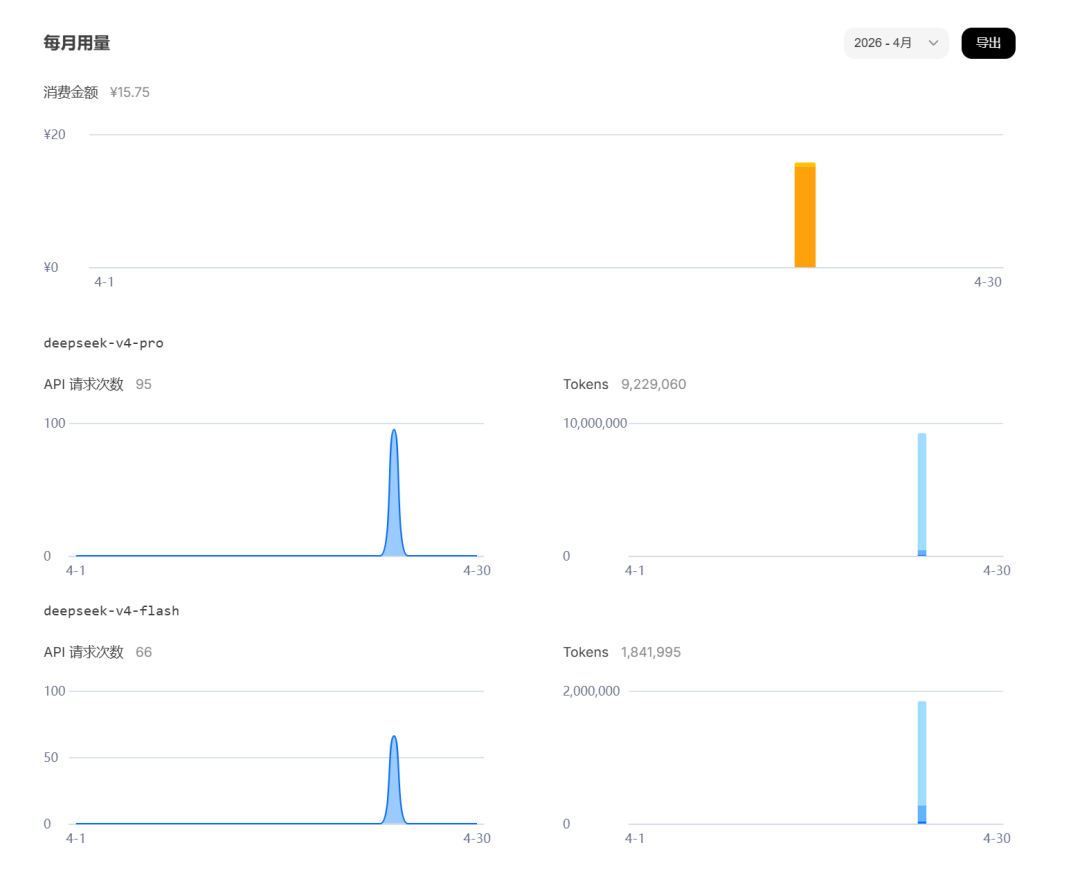Click the black 导出 export button
The image size is (1080, 870).
click(x=988, y=43)
